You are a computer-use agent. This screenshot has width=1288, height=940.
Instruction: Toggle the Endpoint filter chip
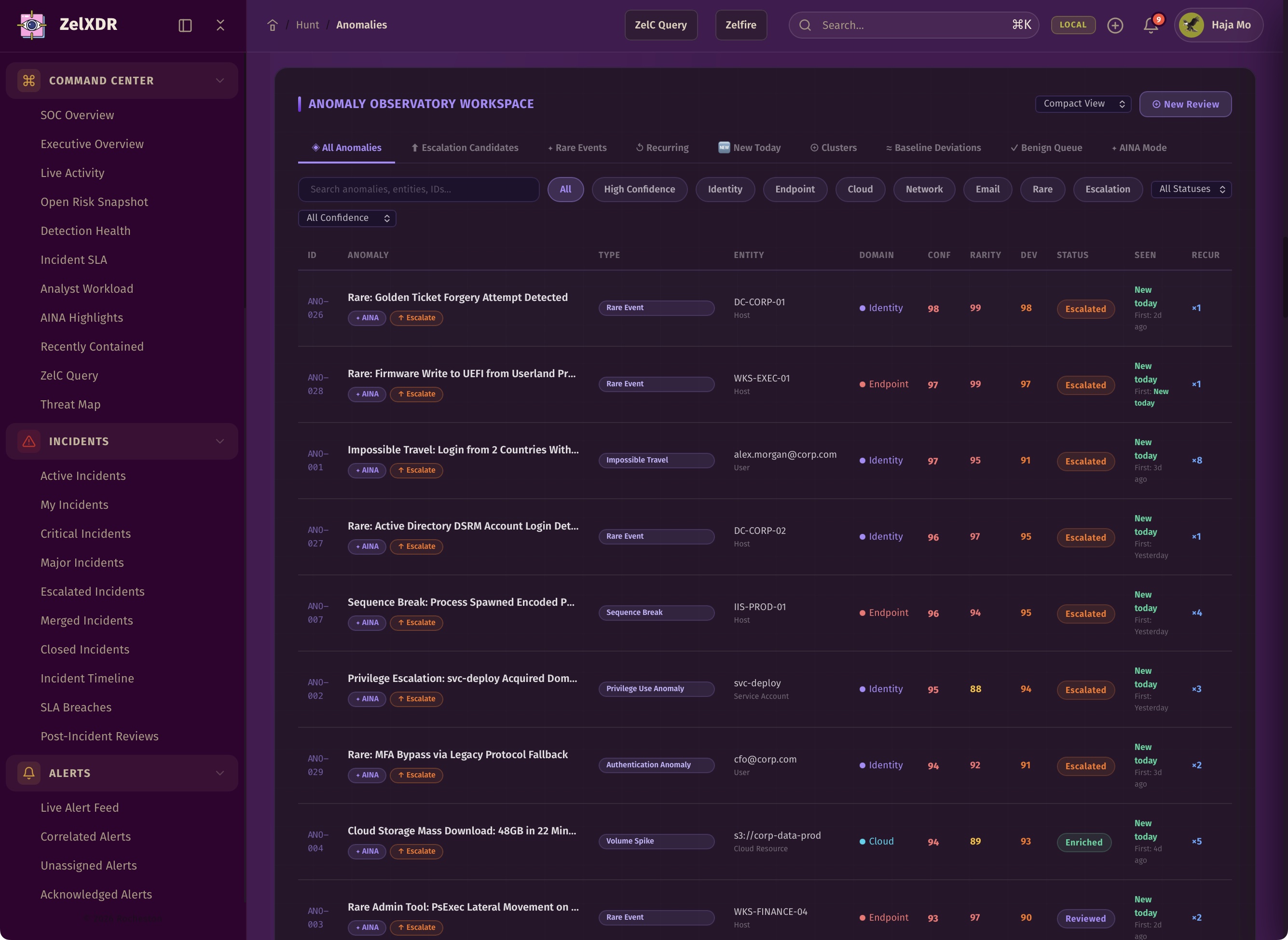click(x=795, y=189)
